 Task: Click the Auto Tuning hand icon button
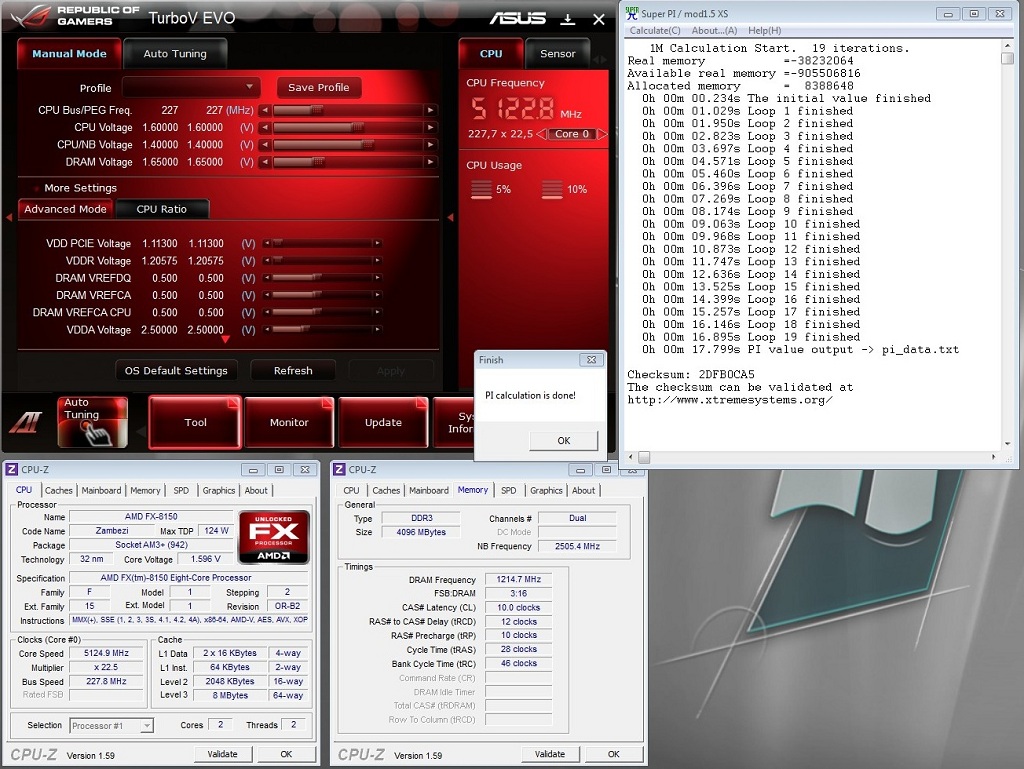tap(93, 422)
